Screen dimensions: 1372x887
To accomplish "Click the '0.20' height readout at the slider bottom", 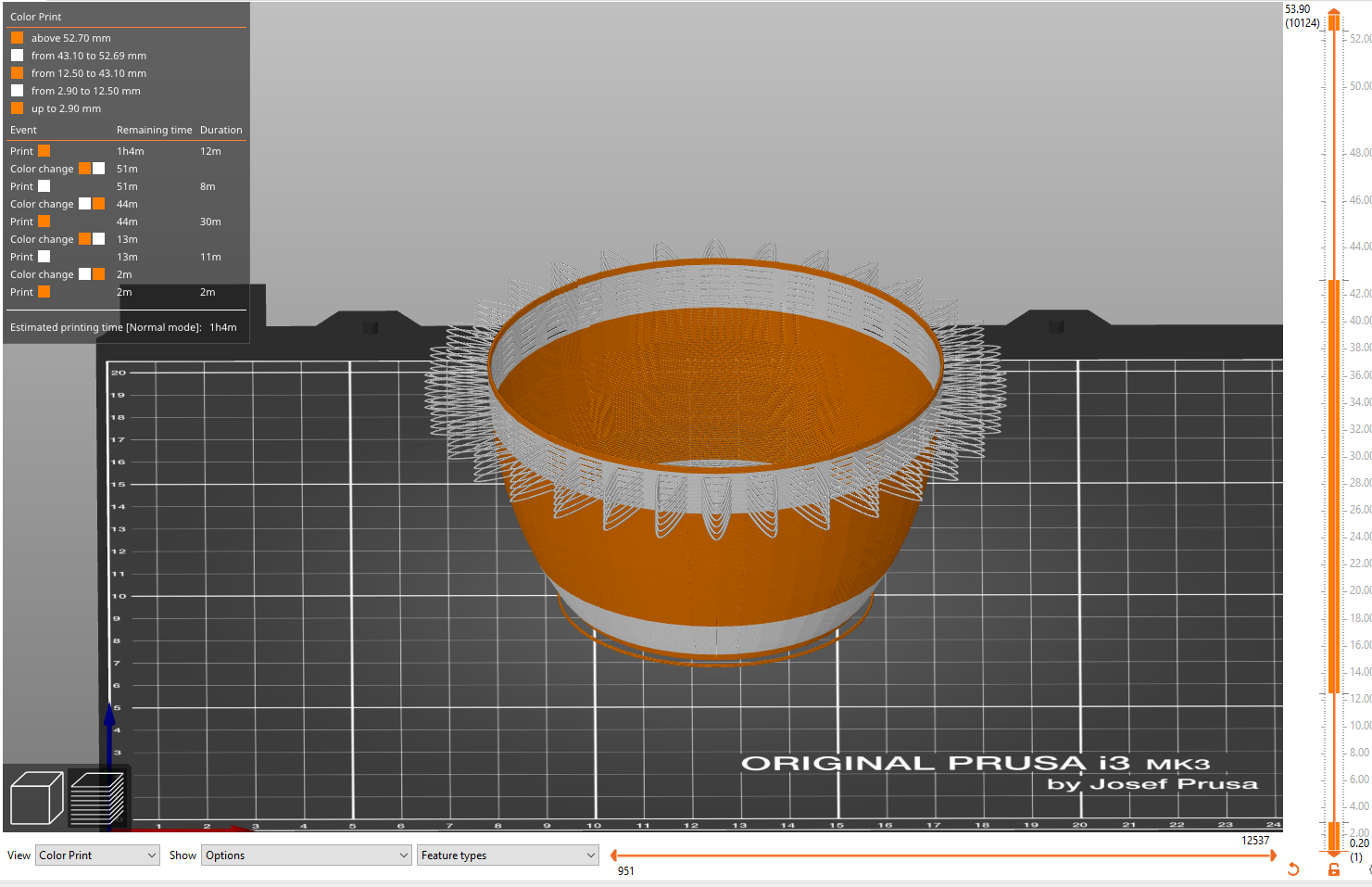I will pyautogui.click(x=1359, y=843).
